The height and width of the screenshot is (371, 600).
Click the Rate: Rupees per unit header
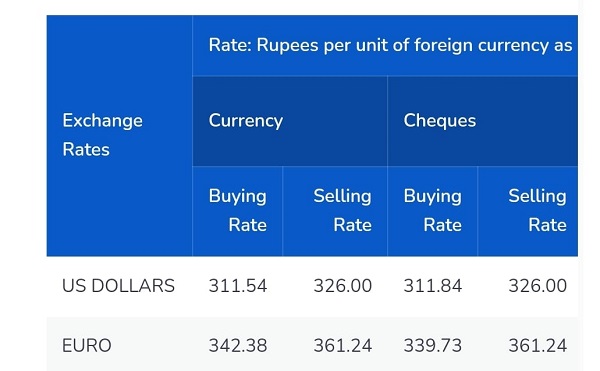[385, 46]
